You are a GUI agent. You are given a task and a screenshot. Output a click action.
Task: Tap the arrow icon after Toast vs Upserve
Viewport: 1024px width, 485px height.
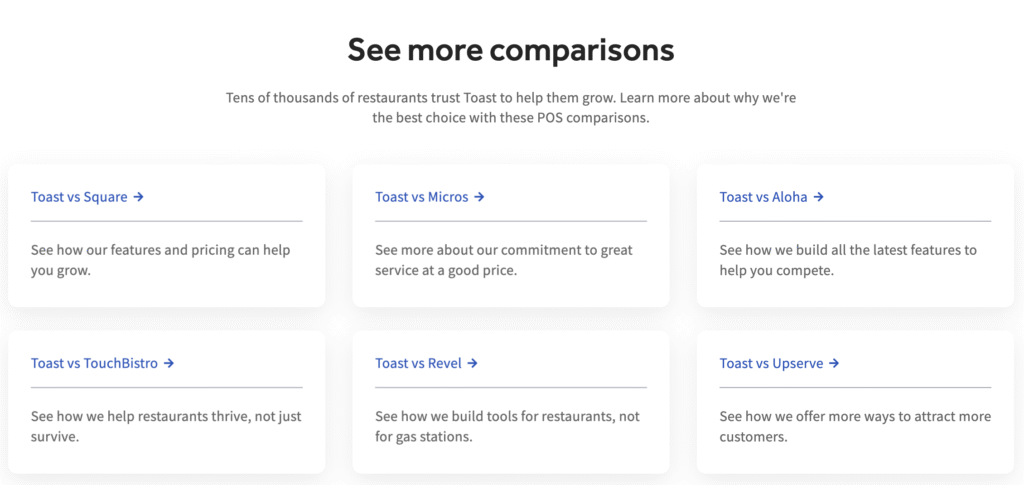pyautogui.click(x=834, y=363)
